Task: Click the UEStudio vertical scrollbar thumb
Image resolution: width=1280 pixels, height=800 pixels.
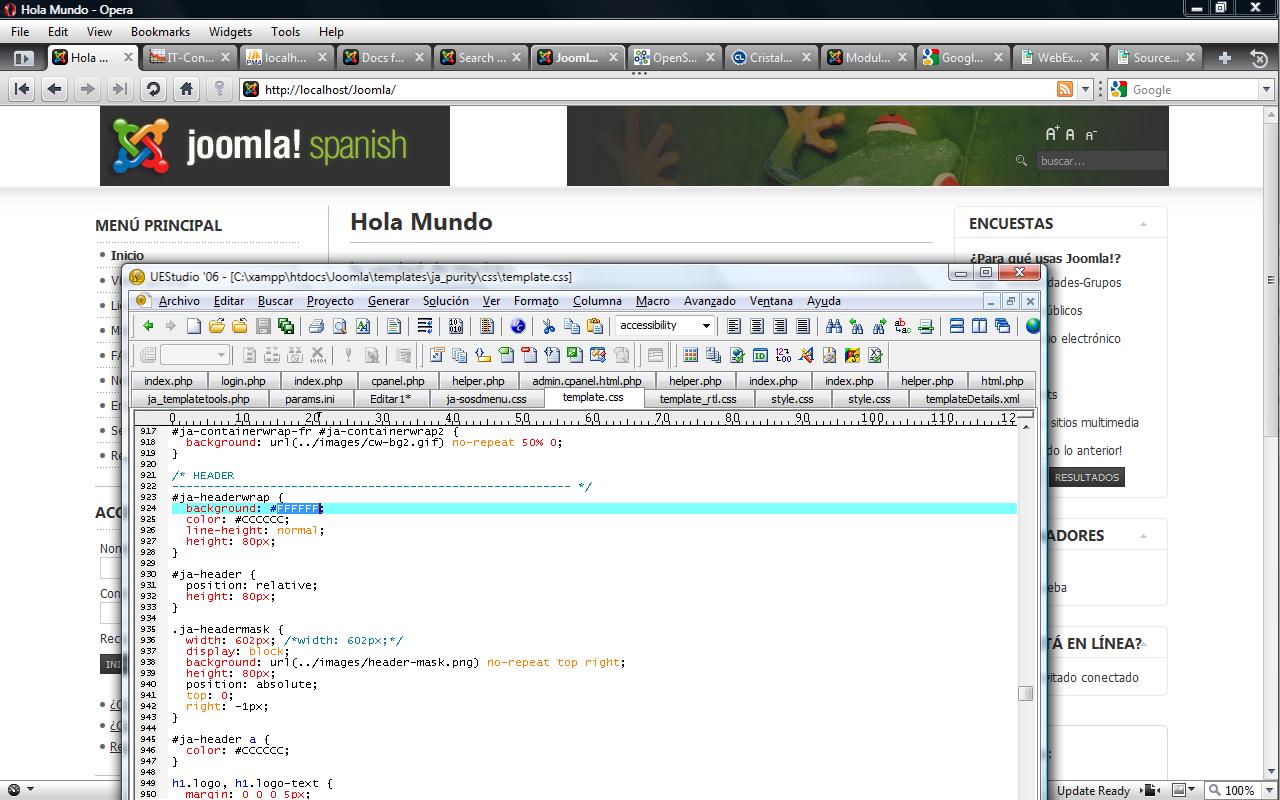Action: point(1025,693)
